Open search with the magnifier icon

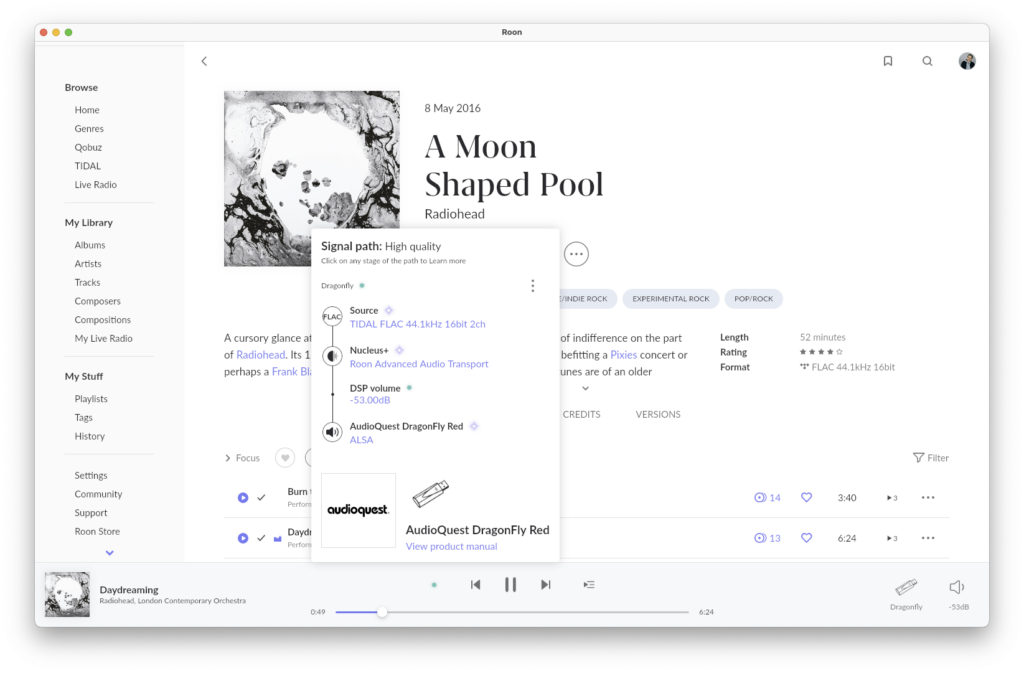(927, 61)
